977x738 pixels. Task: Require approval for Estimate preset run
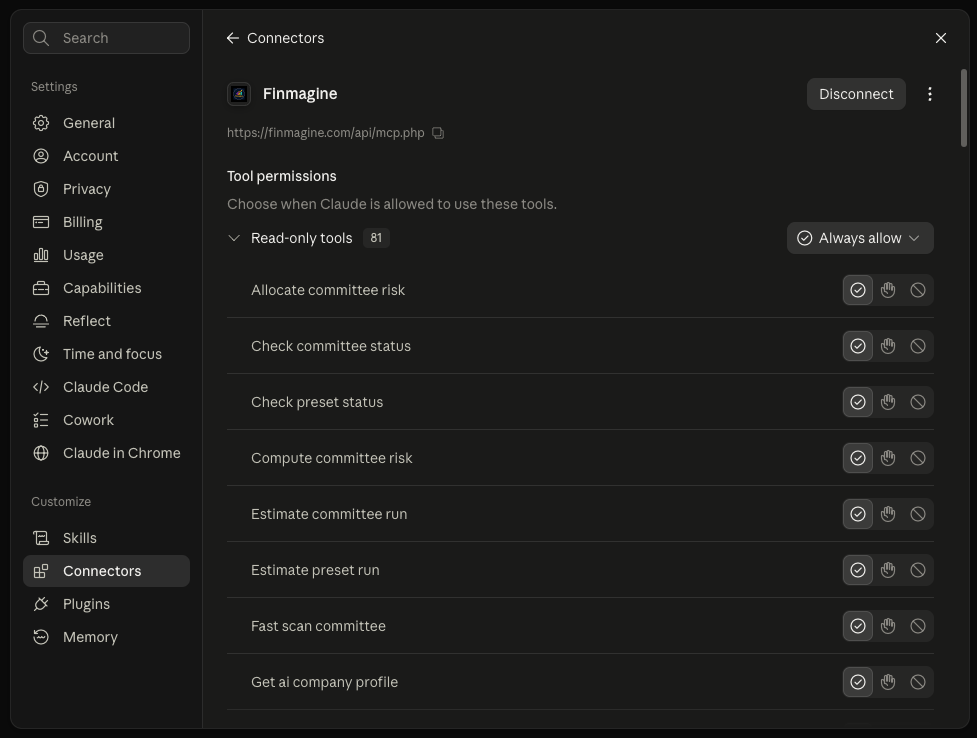coord(888,570)
